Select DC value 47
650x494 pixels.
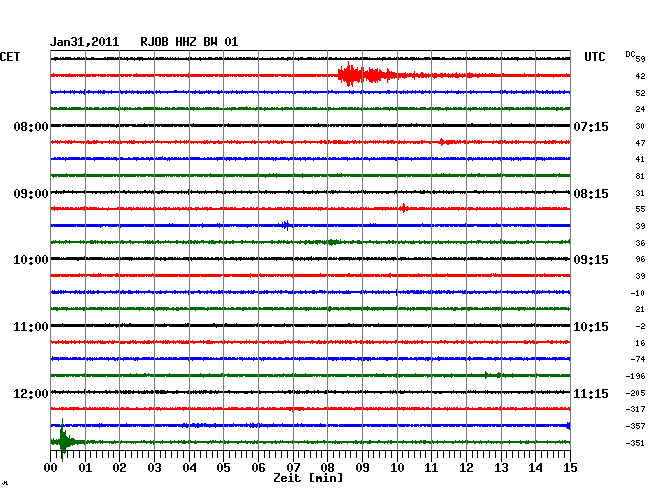tap(640, 143)
